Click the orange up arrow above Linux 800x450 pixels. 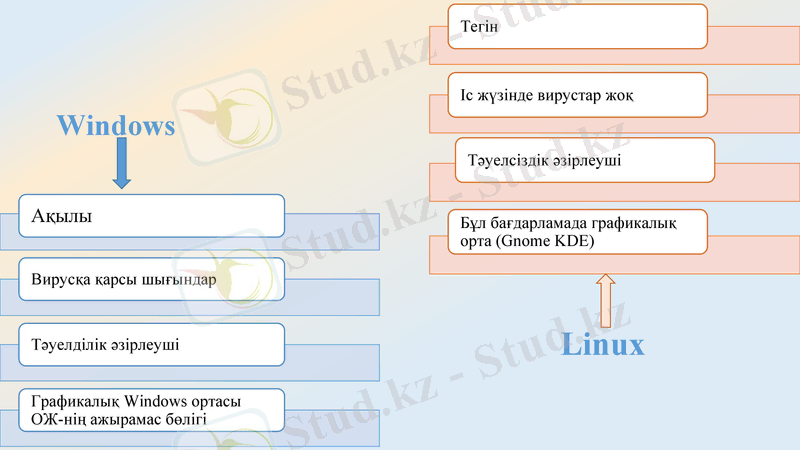606,301
